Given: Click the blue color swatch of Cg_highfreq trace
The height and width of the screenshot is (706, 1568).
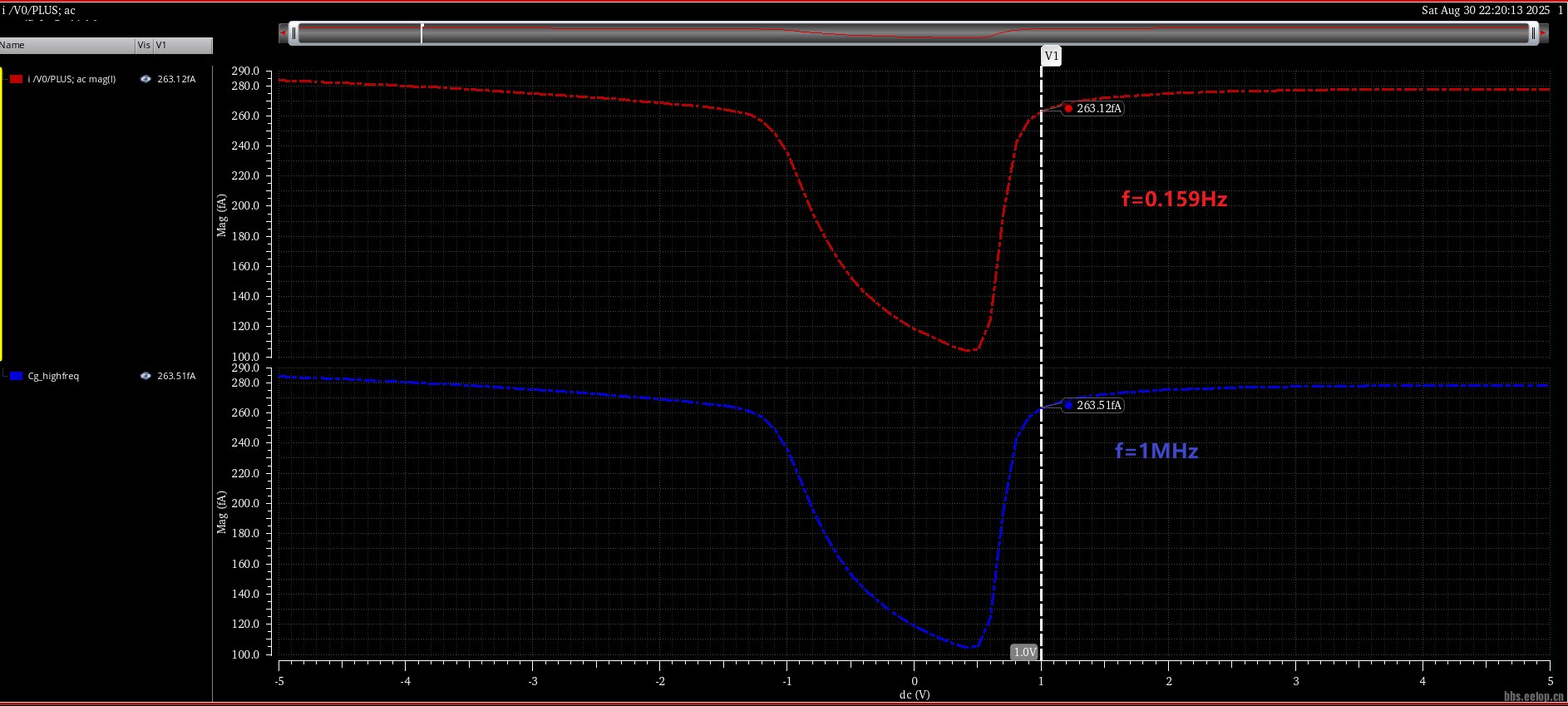Looking at the screenshot, I should [x=16, y=376].
